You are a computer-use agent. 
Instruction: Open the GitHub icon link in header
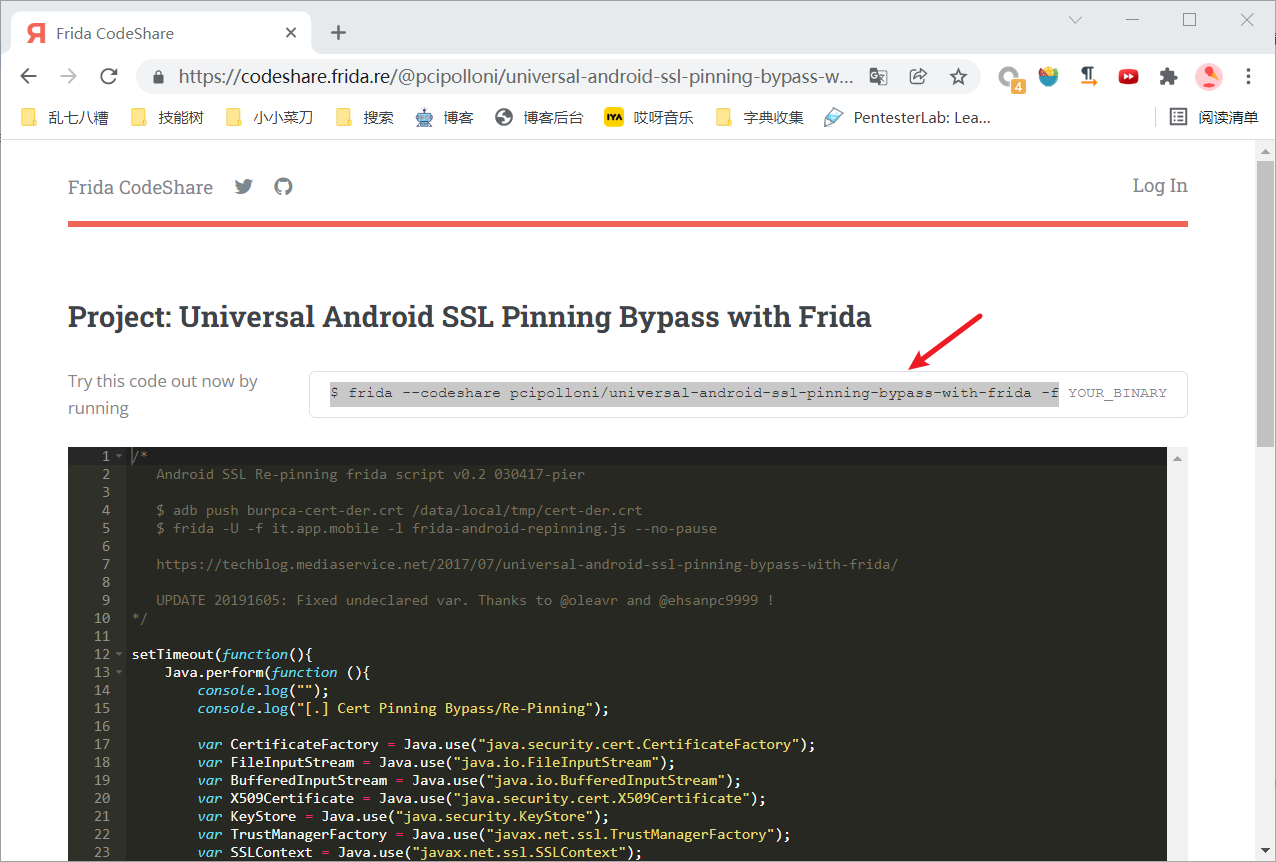click(284, 186)
